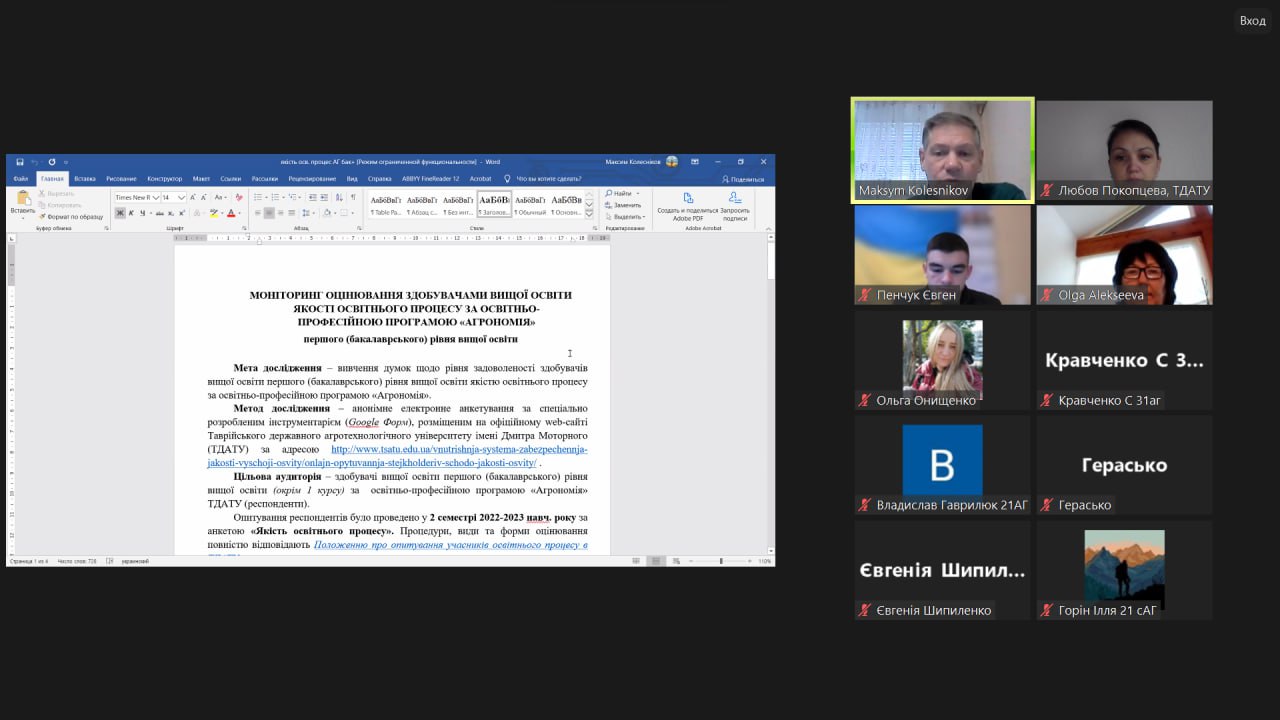1280x720 pixels.
Task: Click the Заменить (Replace) button
Action: click(627, 205)
